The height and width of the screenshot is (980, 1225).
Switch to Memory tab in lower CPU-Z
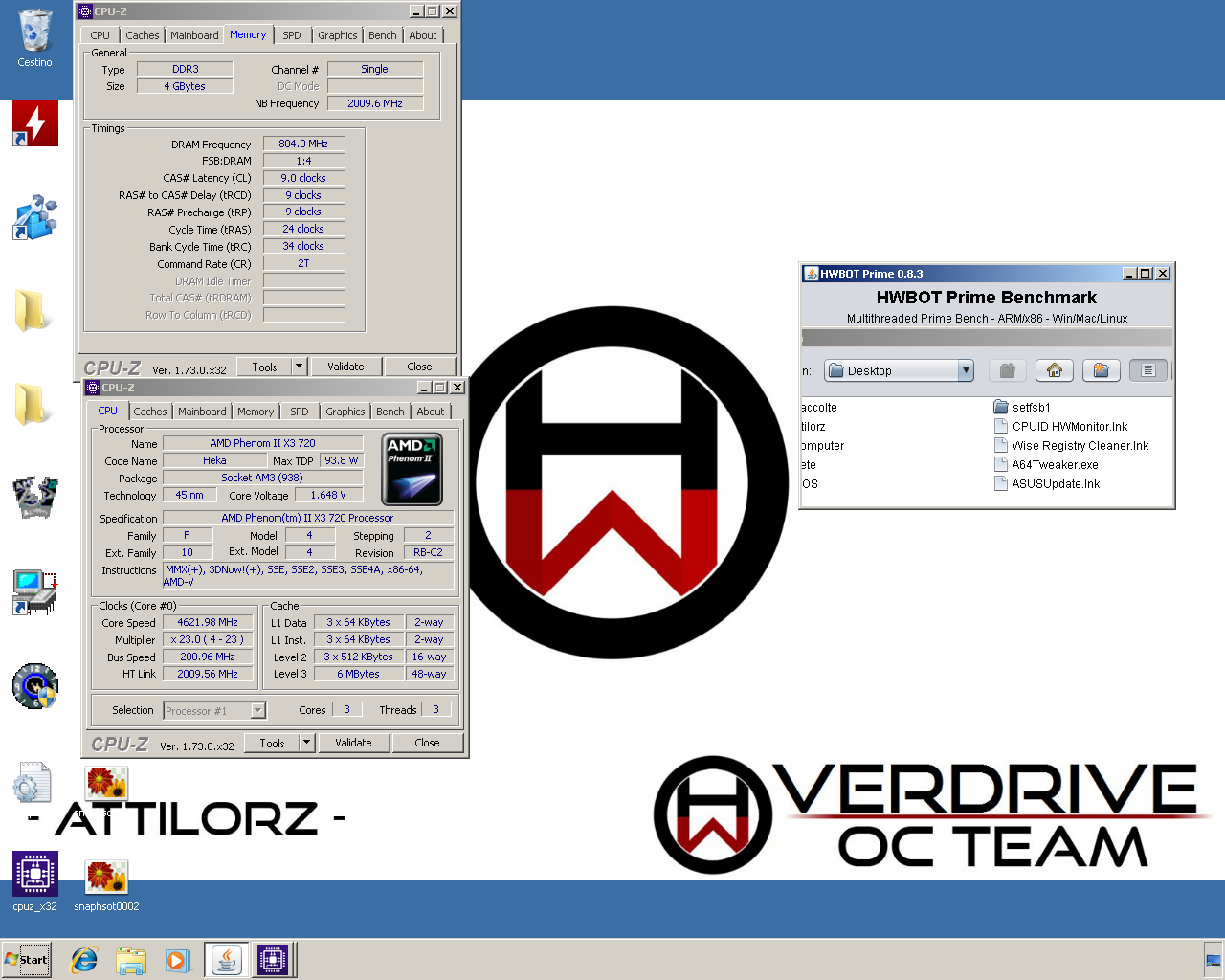[x=256, y=412]
